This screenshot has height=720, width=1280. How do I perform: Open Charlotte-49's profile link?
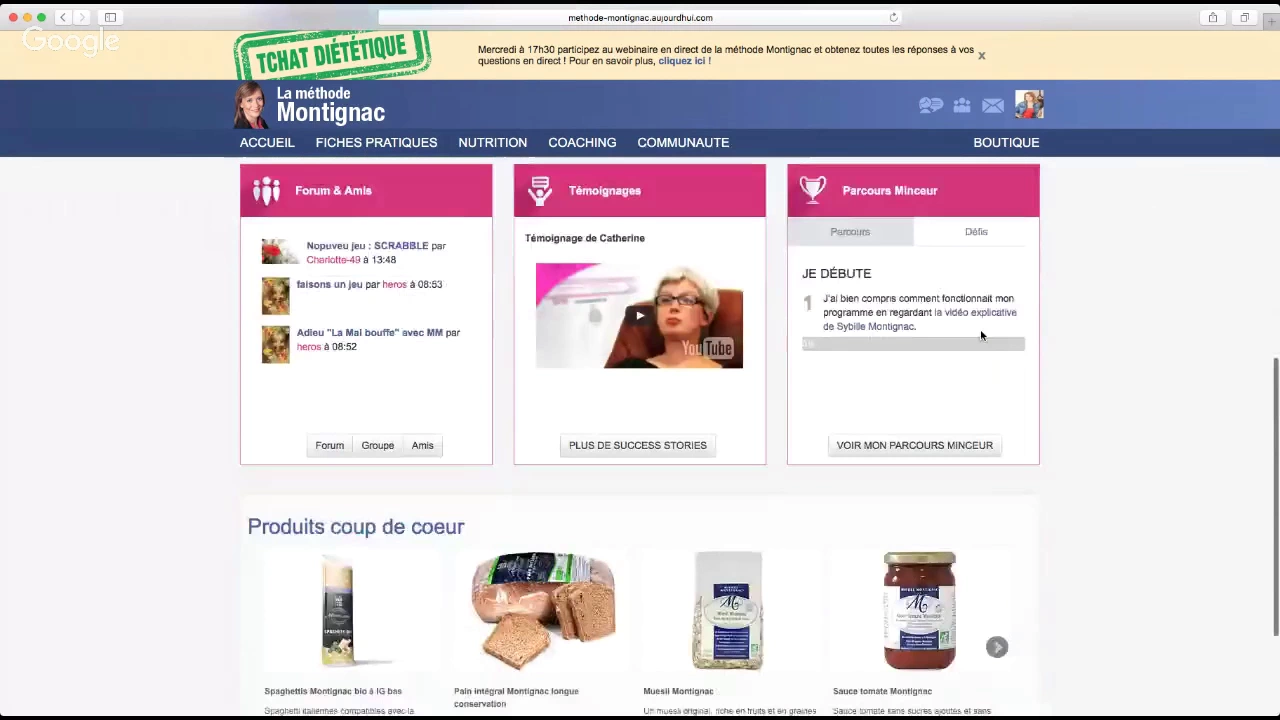[333, 260]
